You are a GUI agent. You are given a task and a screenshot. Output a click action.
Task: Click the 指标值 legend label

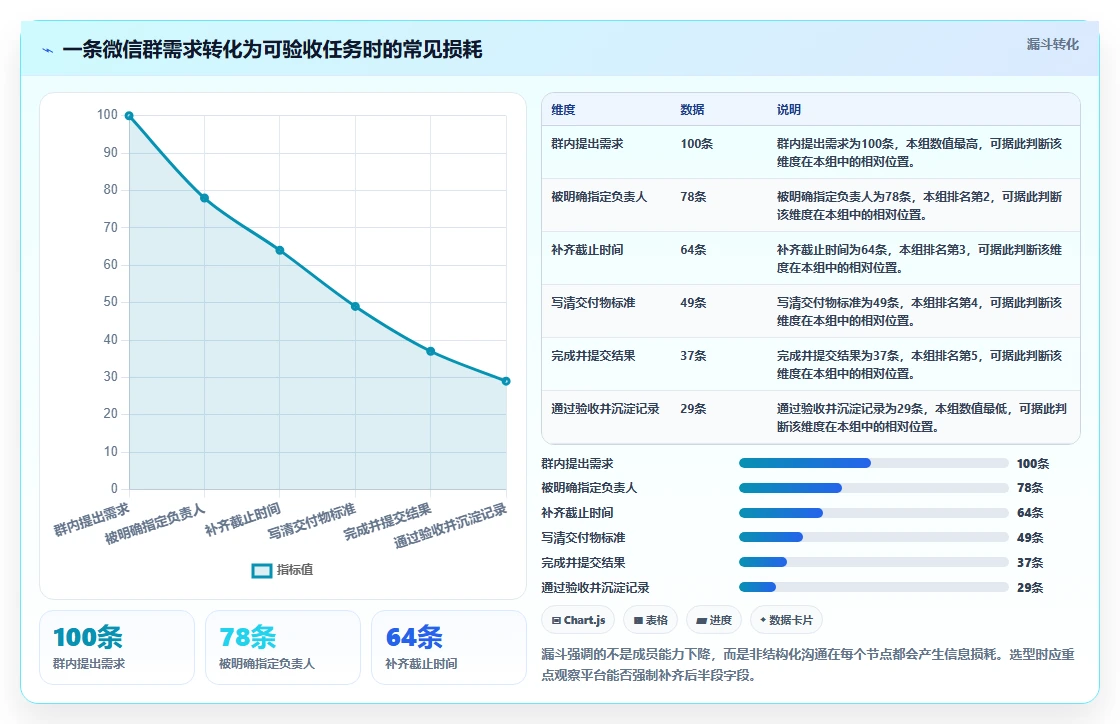pos(295,570)
